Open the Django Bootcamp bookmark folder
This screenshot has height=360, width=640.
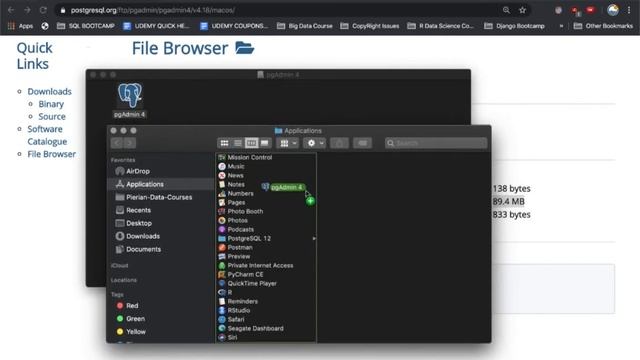pyautogui.click(x=514, y=26)
